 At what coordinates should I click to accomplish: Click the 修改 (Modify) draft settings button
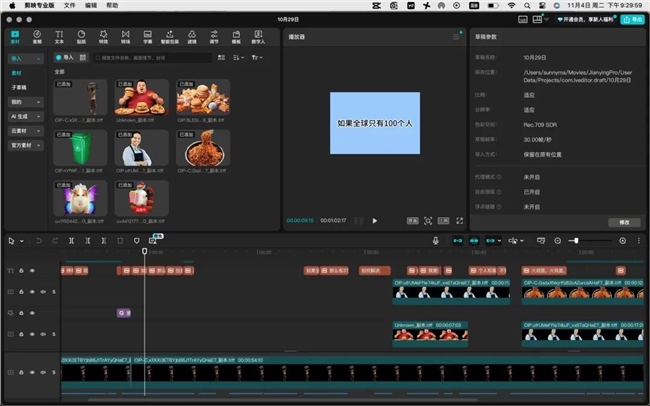pyautogui.click(x=624, y=221)
